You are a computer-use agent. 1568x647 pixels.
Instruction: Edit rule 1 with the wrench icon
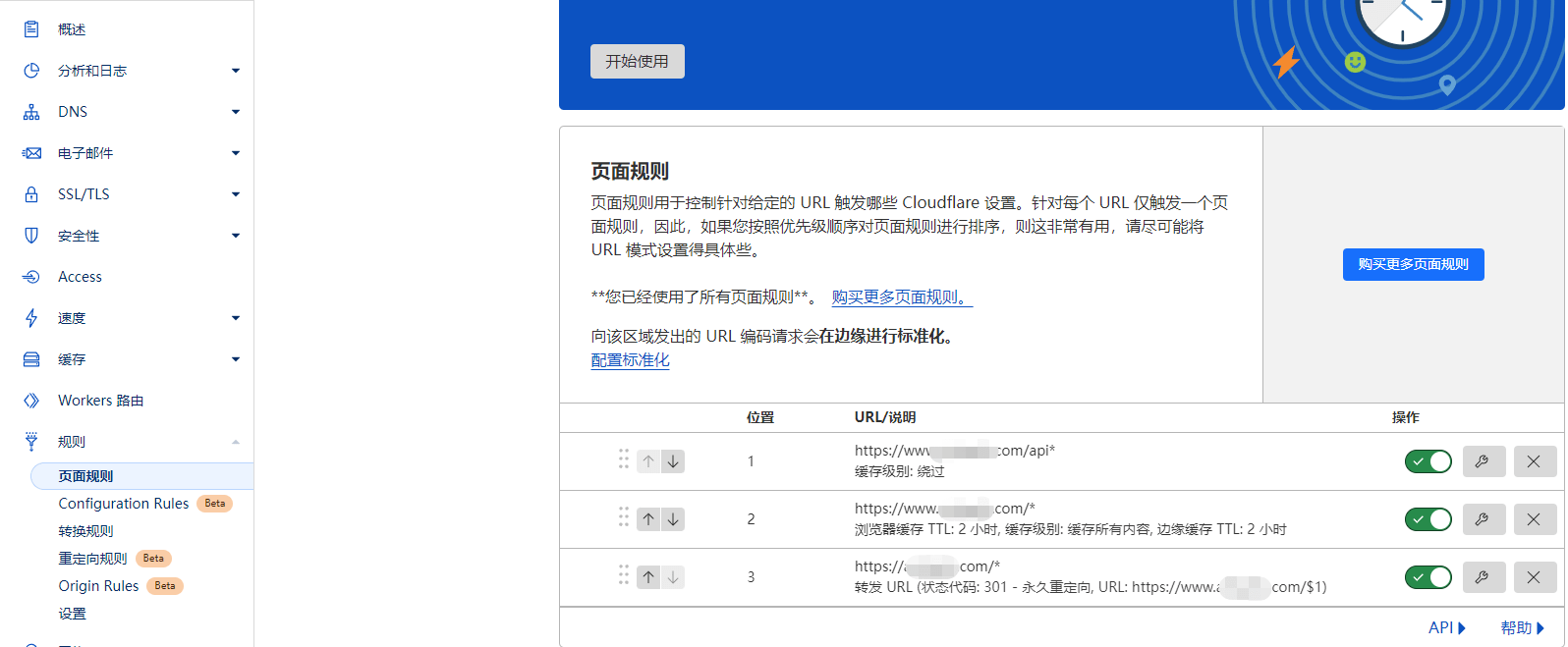coord(1484,461)
